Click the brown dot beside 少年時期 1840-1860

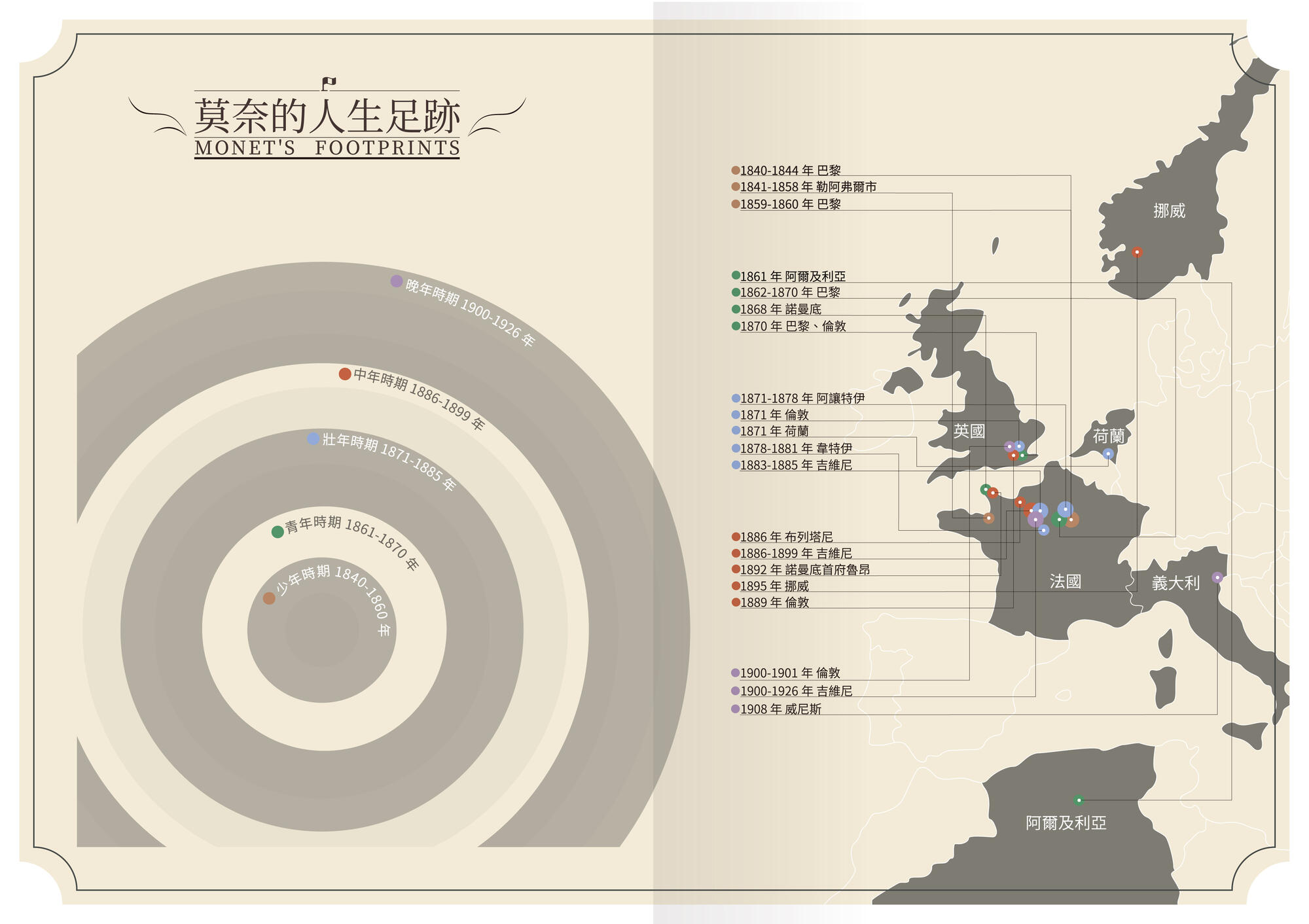click(x=269, y=598)
